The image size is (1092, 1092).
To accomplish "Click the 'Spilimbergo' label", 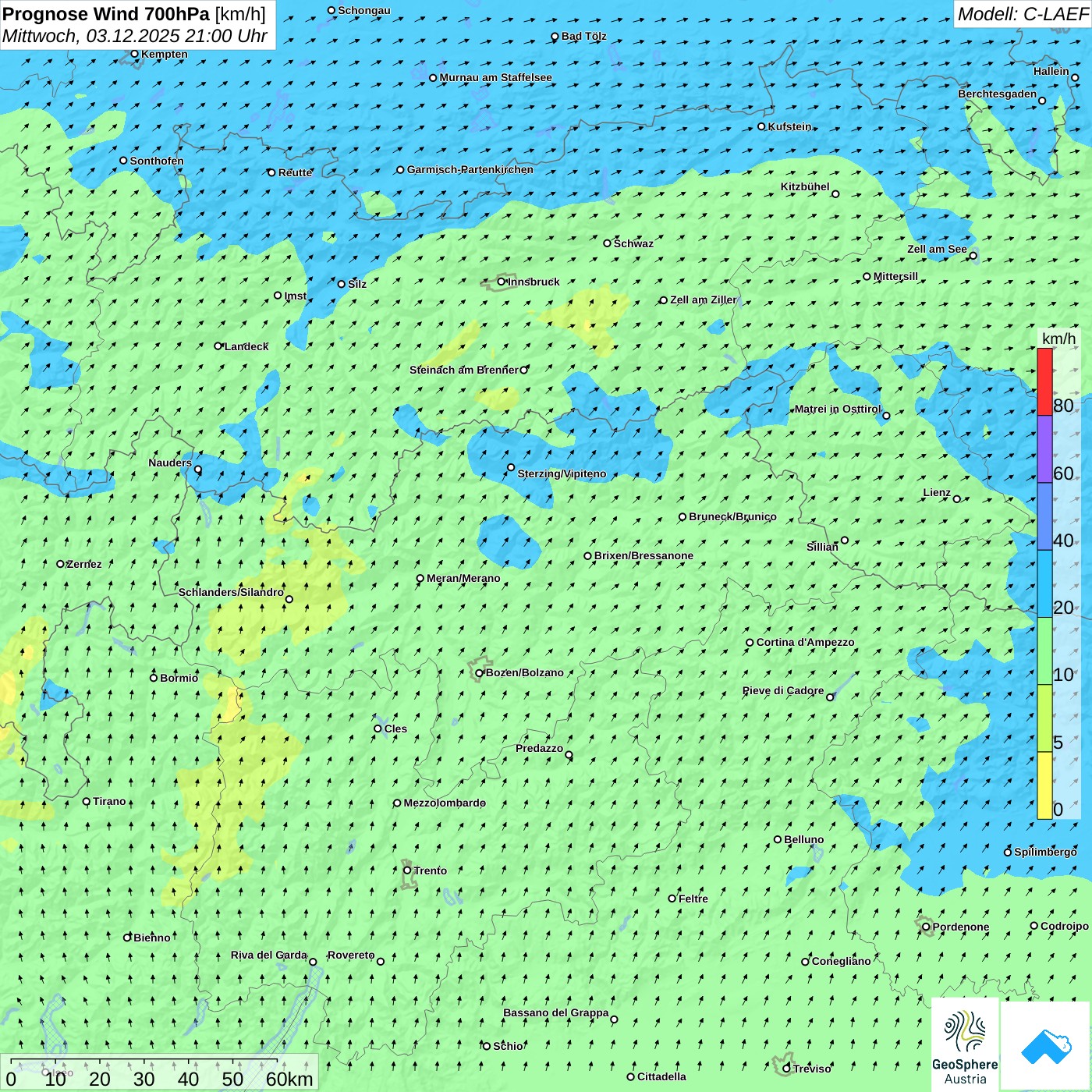I will [x=1045, y=852].
